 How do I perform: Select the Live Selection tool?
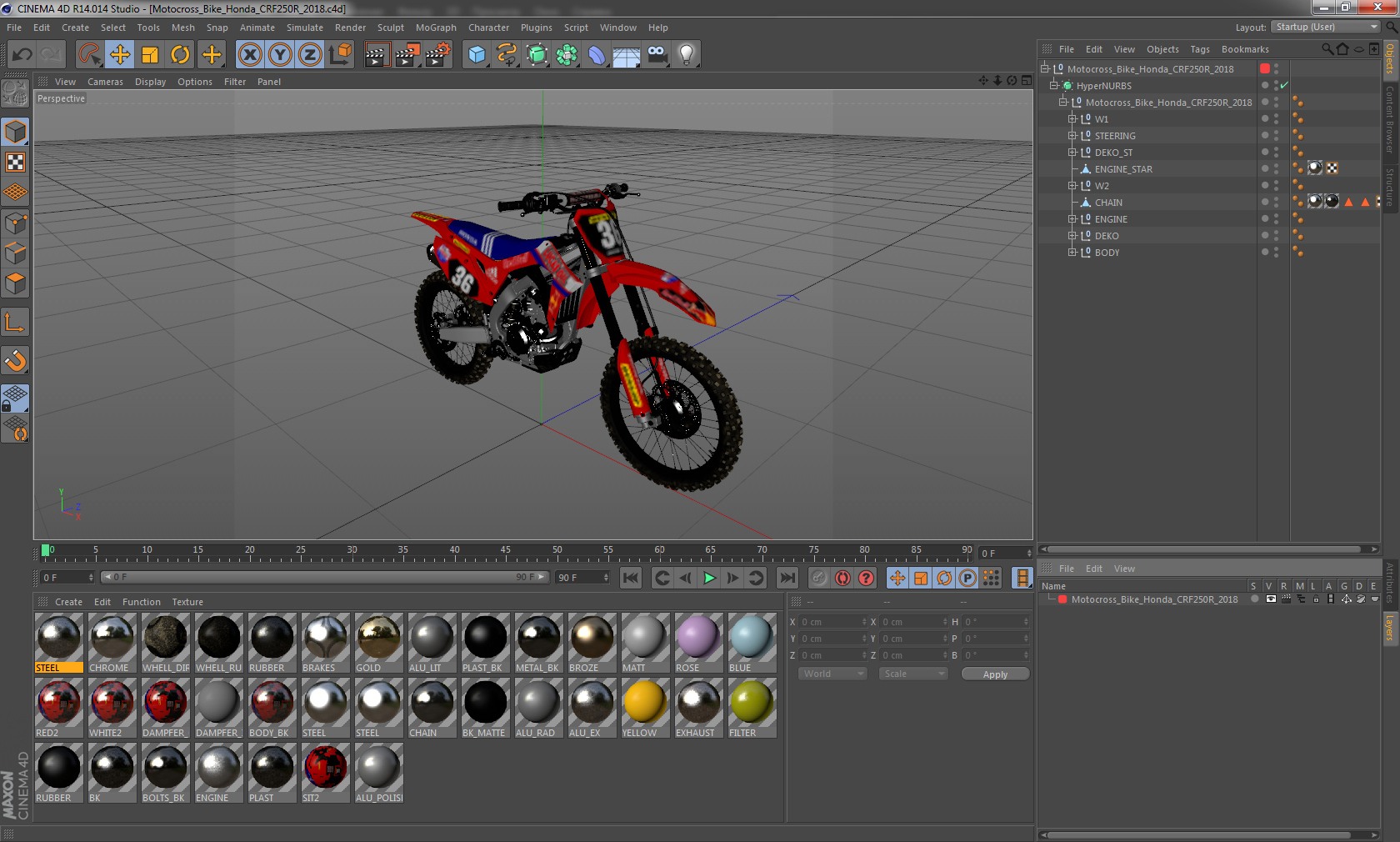pyautogui.click(x=89, y=55)
